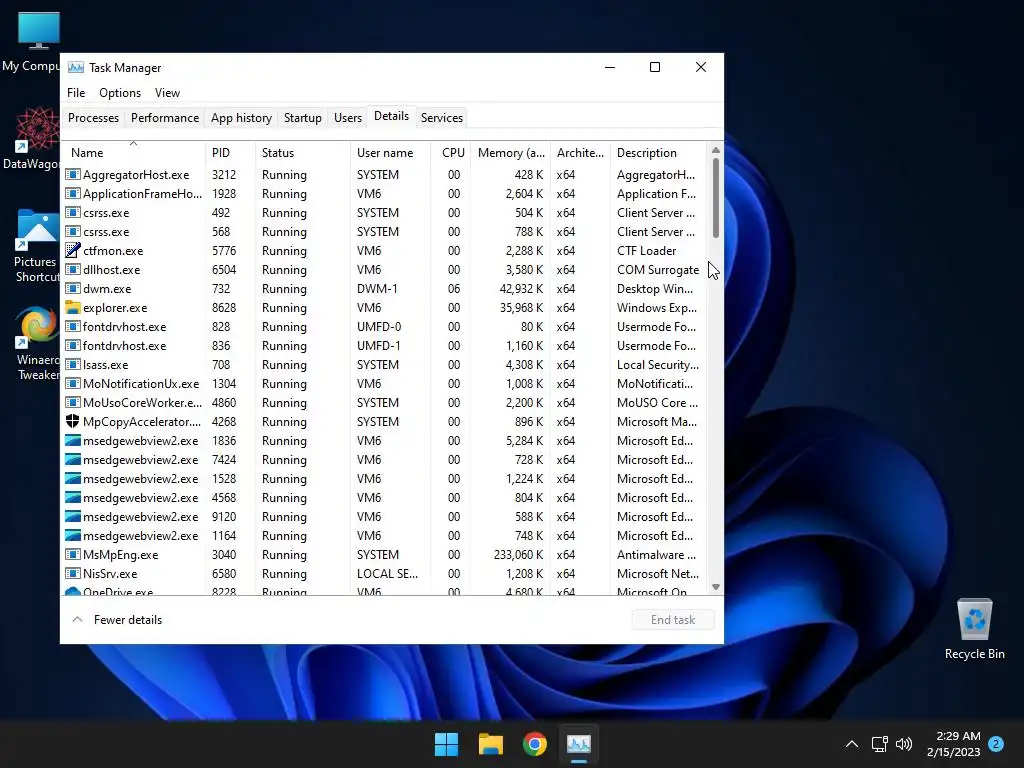Open the clock and date flyout
Image resolution: width=1024 pixels, height=768 pixels.
pyautogui.click(x=954, y=744)
